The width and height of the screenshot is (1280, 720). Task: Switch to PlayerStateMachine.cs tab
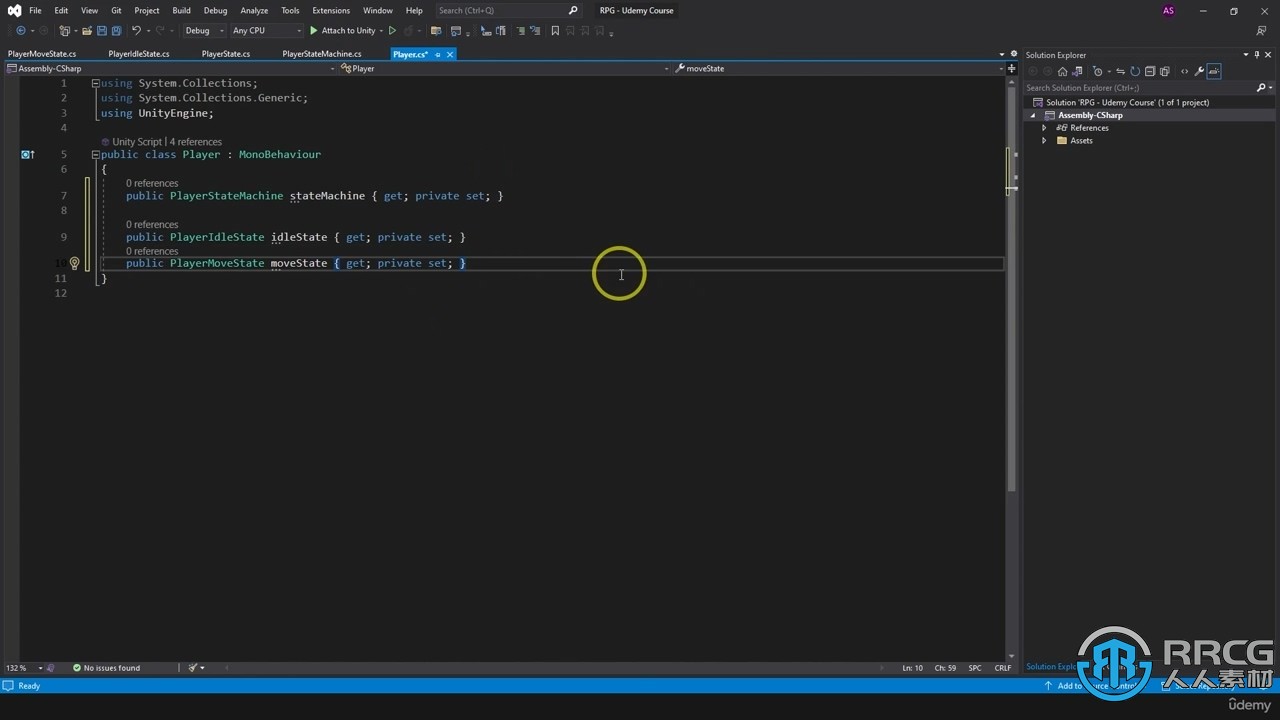[322, 54]
